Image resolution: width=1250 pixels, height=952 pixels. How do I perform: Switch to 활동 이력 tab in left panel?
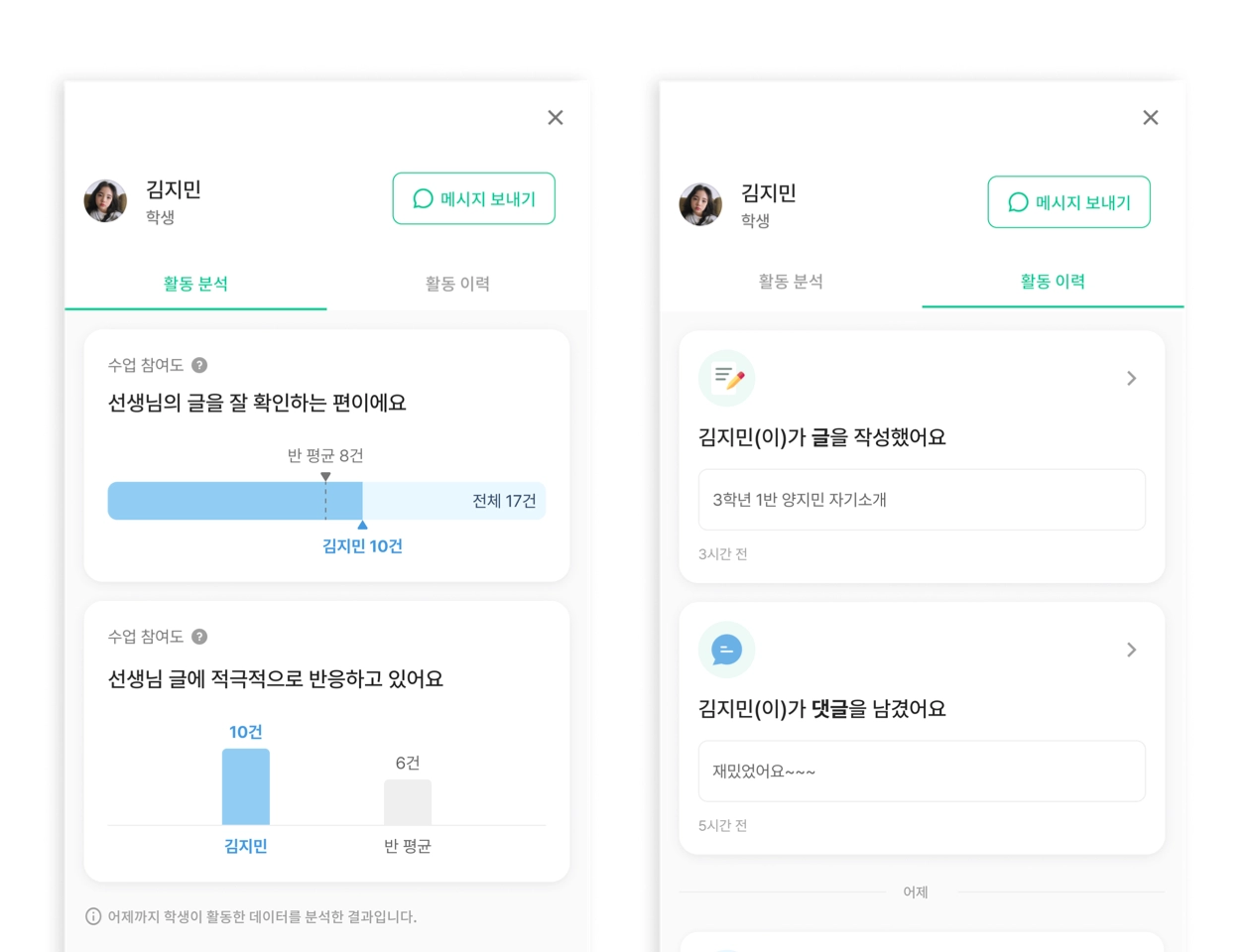coord(457,284)
